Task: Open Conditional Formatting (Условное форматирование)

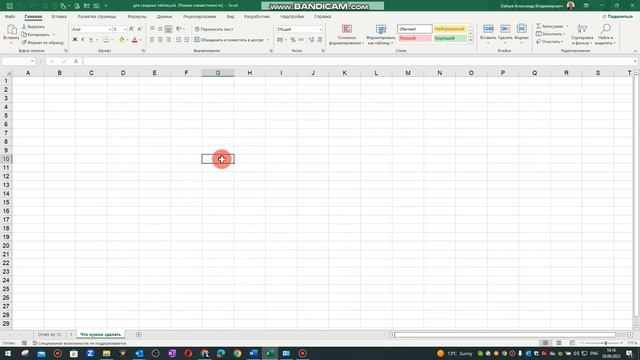Action: point(347,34)
